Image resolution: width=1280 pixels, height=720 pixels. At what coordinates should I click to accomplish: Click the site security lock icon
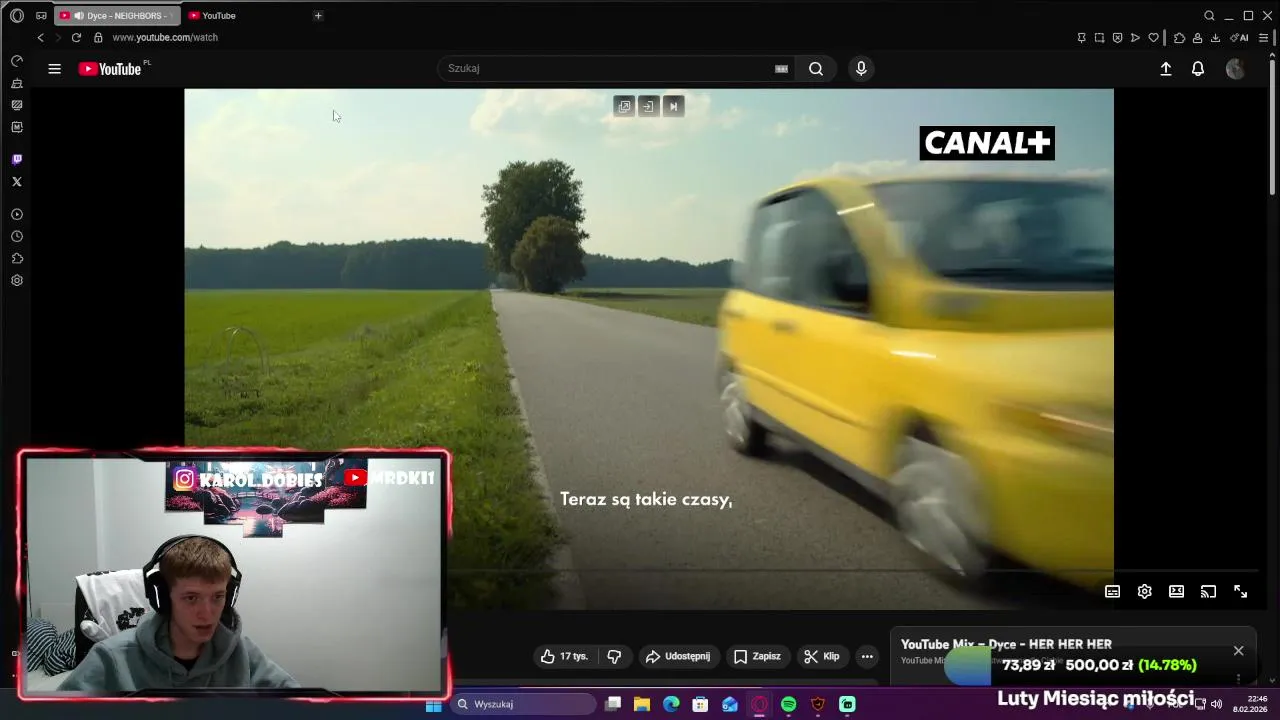pos(98,37)
